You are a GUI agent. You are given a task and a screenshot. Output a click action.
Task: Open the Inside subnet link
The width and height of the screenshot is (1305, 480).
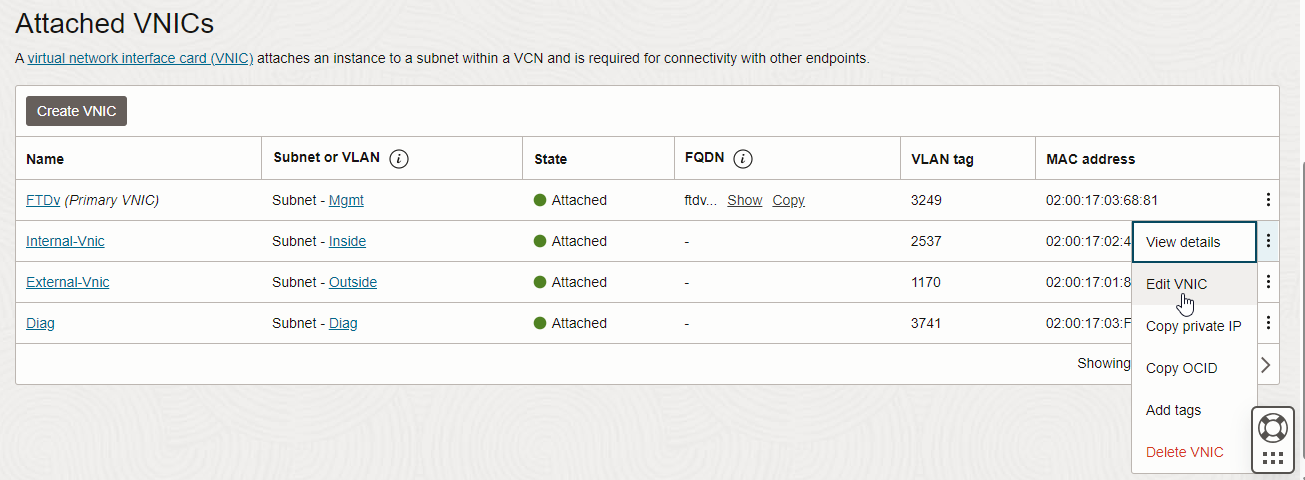347,241
